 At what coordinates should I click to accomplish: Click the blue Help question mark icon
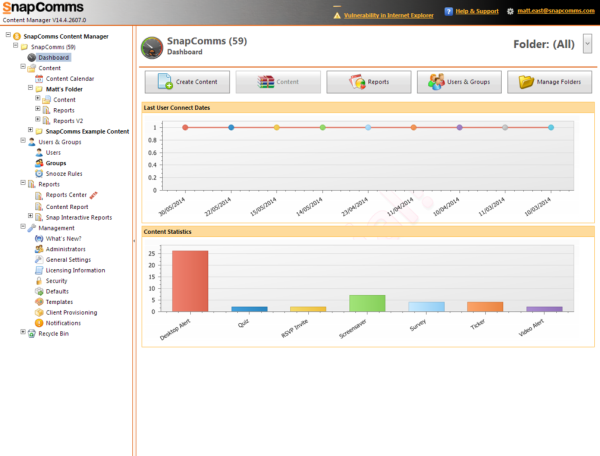(448, 11)
